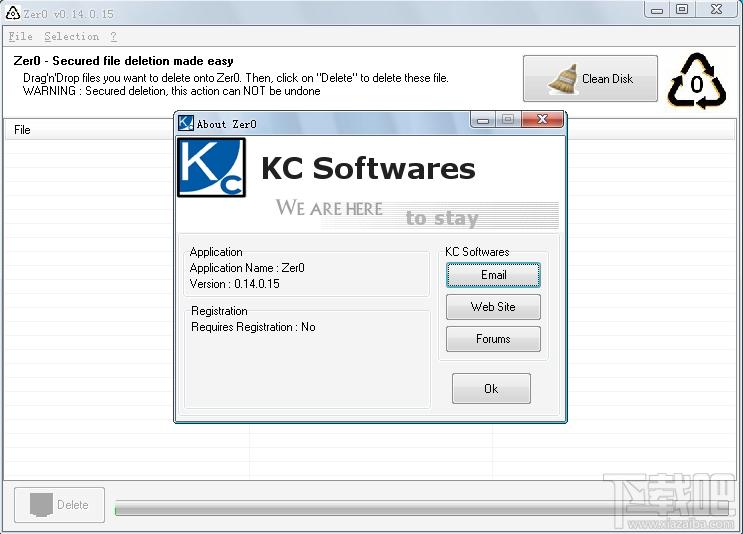Open the File menu
The height and width of the screenshot is (534, 743).
coord(20,36)
